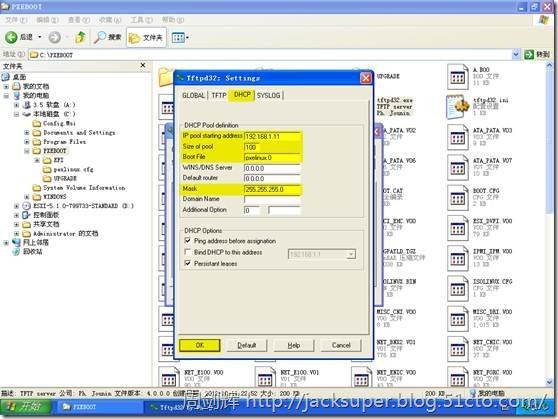Open the address bar dropdown arrow
Viewport: 558px width, 419px height.
click(x=516, y=54)
